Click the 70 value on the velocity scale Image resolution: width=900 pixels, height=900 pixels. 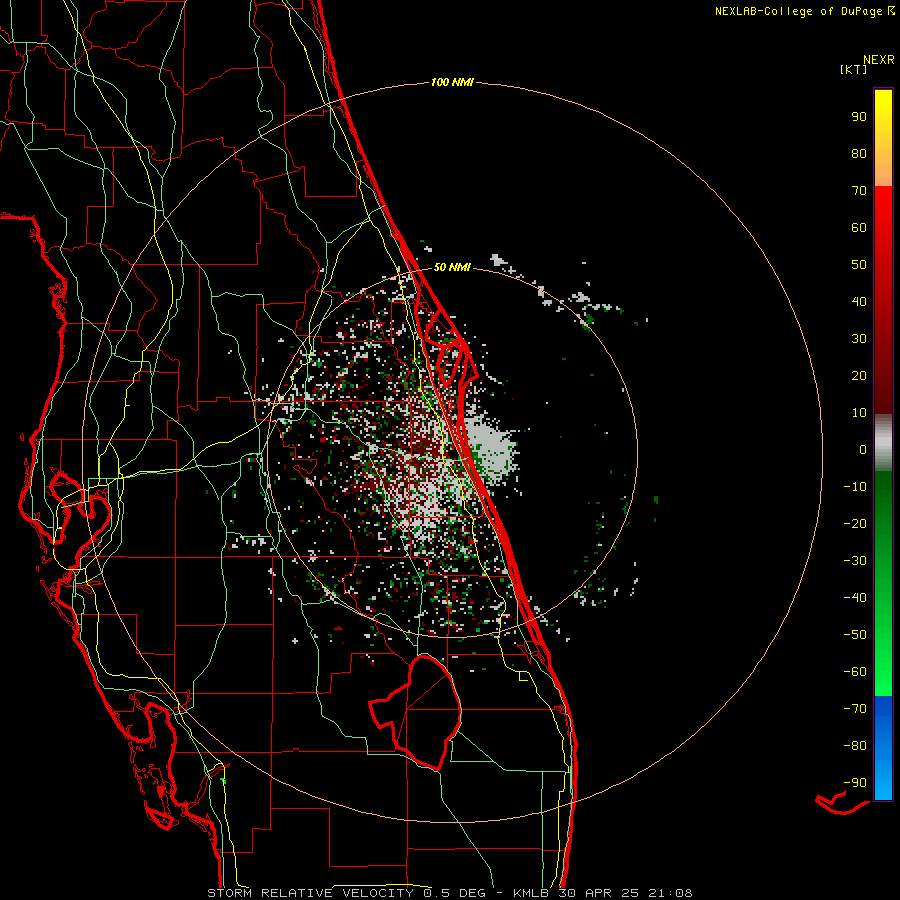[859, 191]
